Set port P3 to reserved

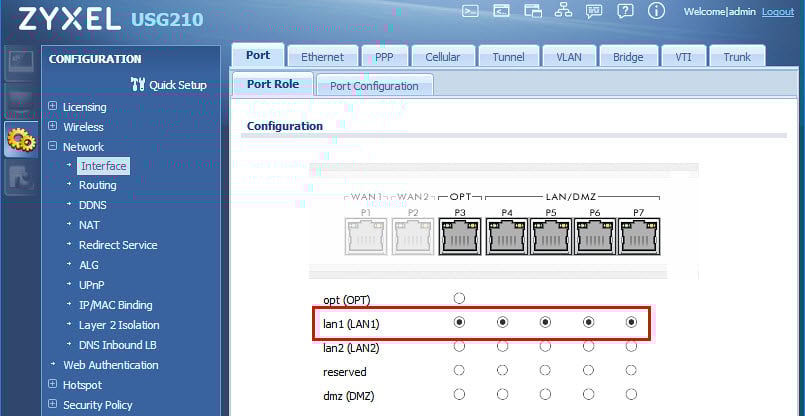click(459, 370)
